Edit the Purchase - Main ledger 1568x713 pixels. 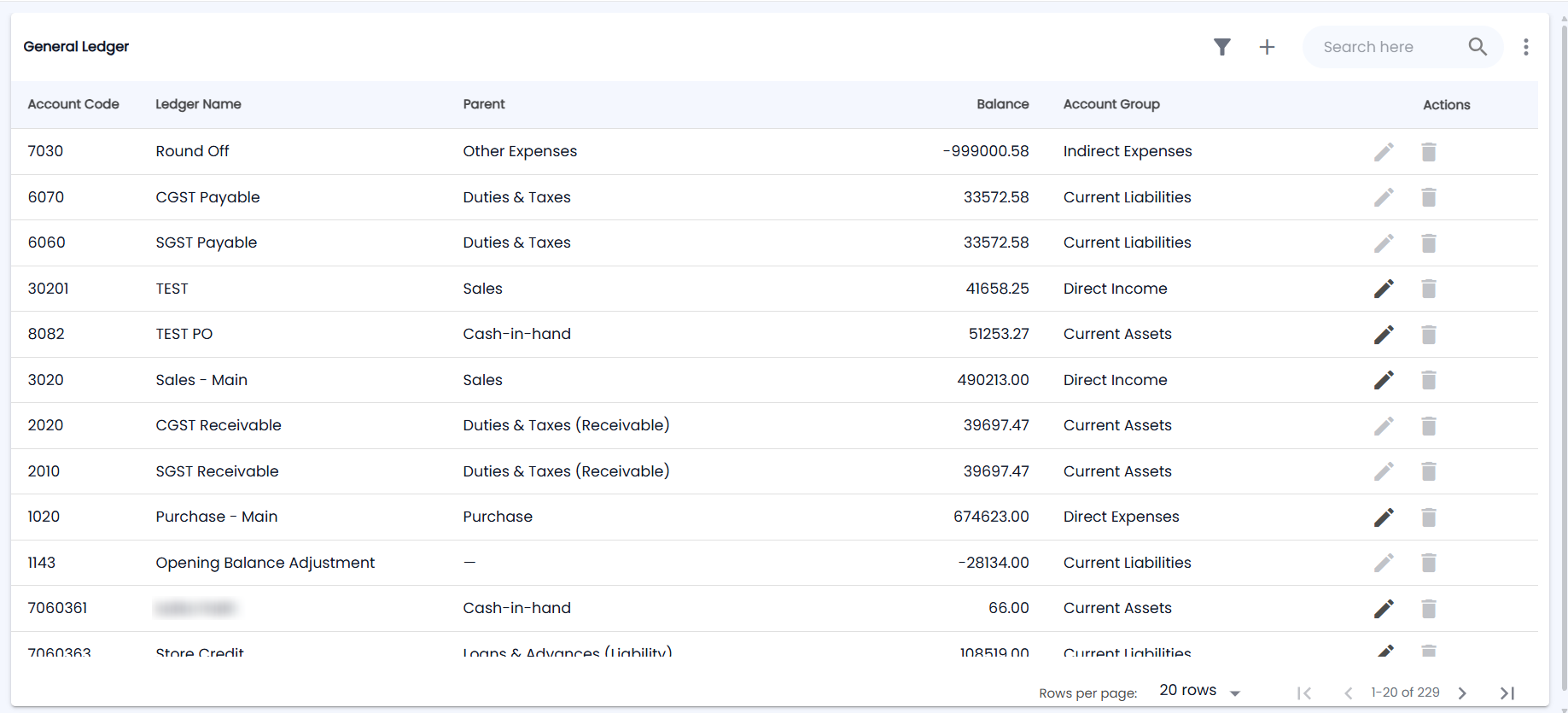point(1384,517)
